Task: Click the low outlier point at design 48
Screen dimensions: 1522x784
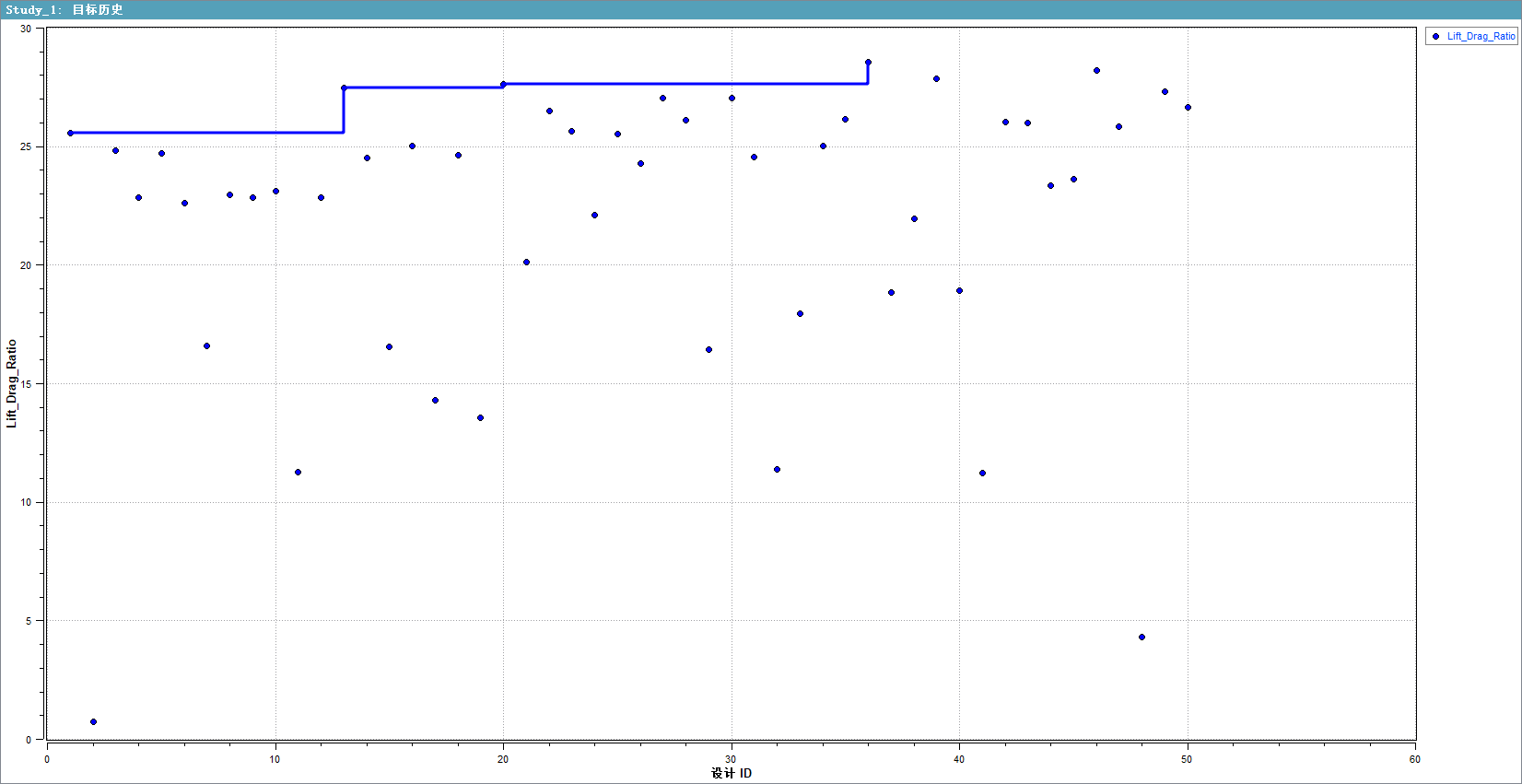Action: 1141,637
